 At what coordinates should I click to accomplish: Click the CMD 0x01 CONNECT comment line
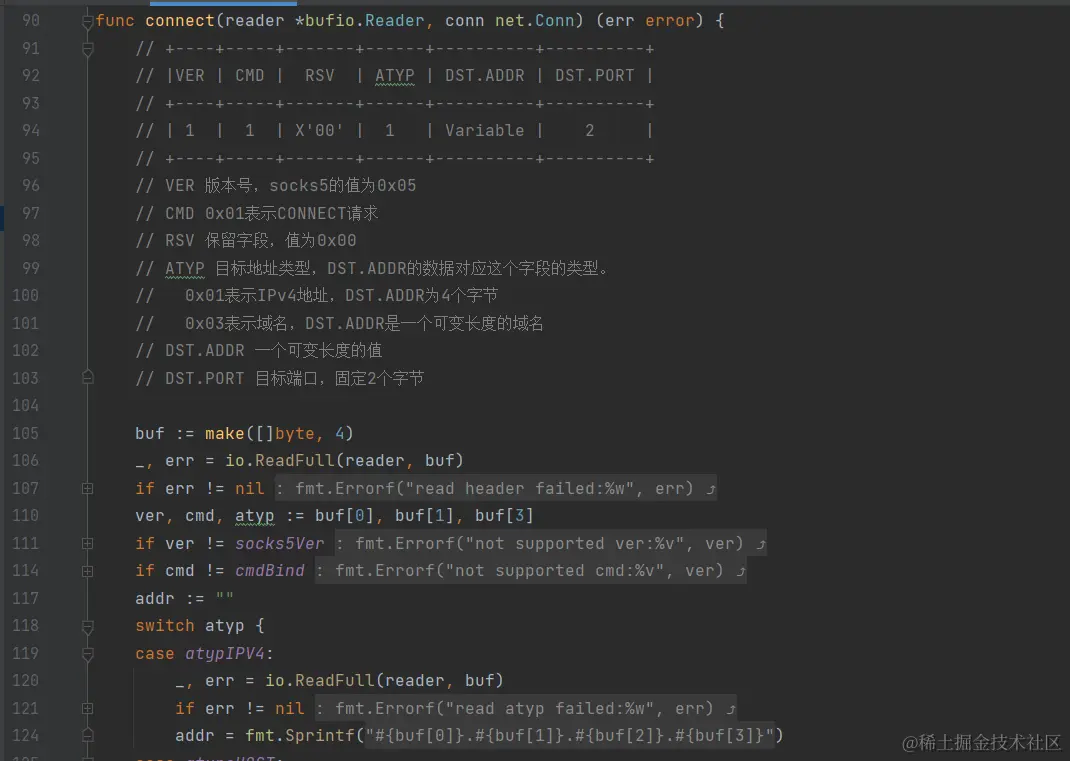point(257,213)
